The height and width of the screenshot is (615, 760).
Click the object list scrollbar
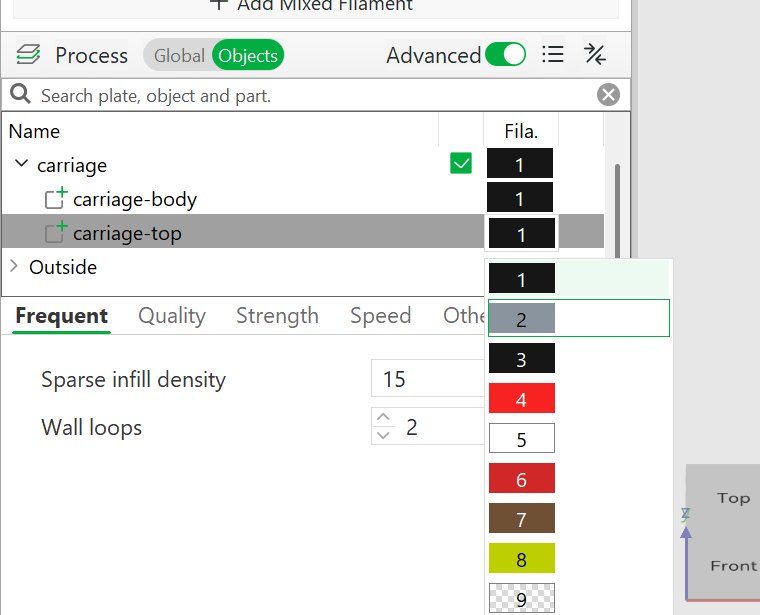tap(617, 211)
